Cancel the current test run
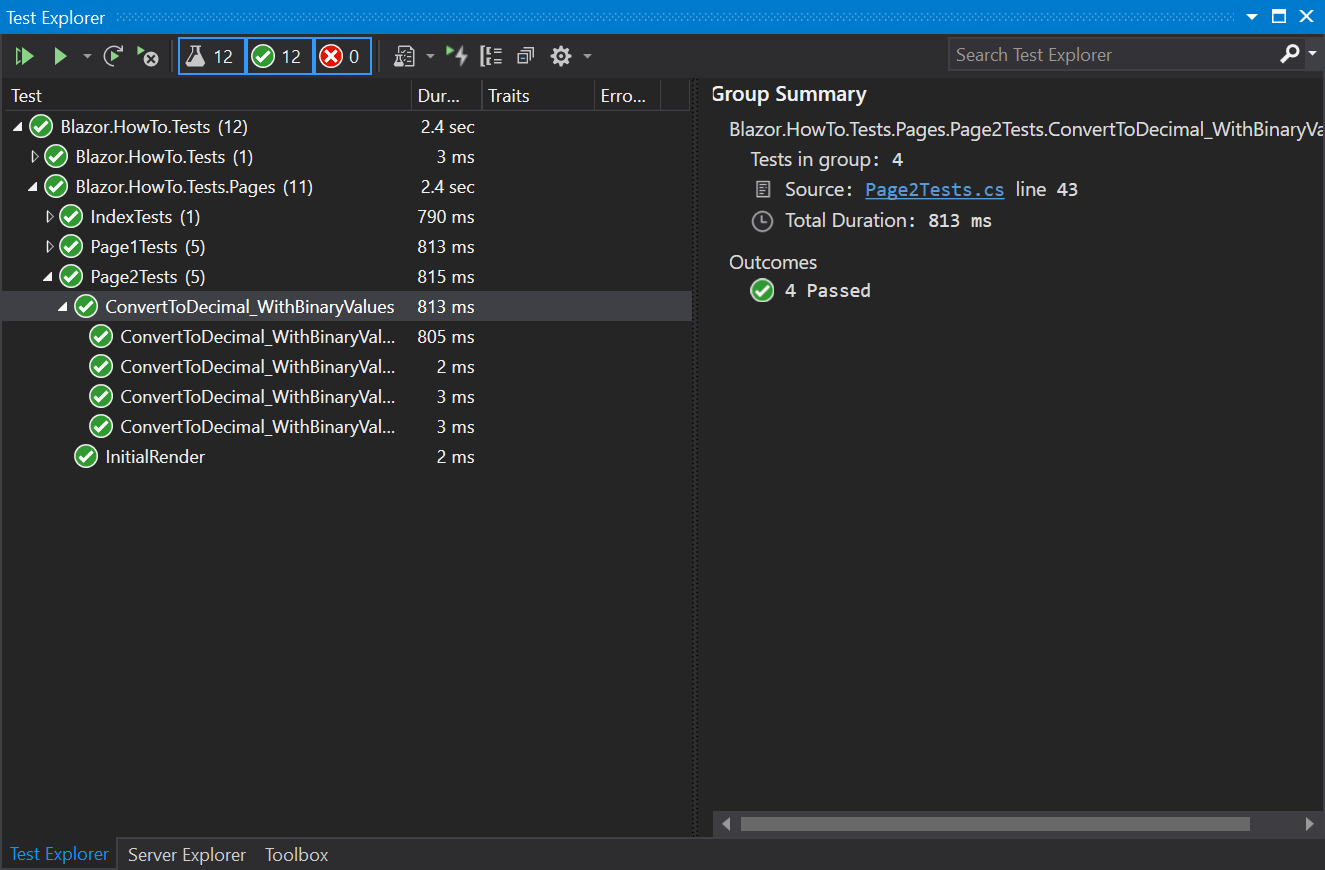 point(148,57)
